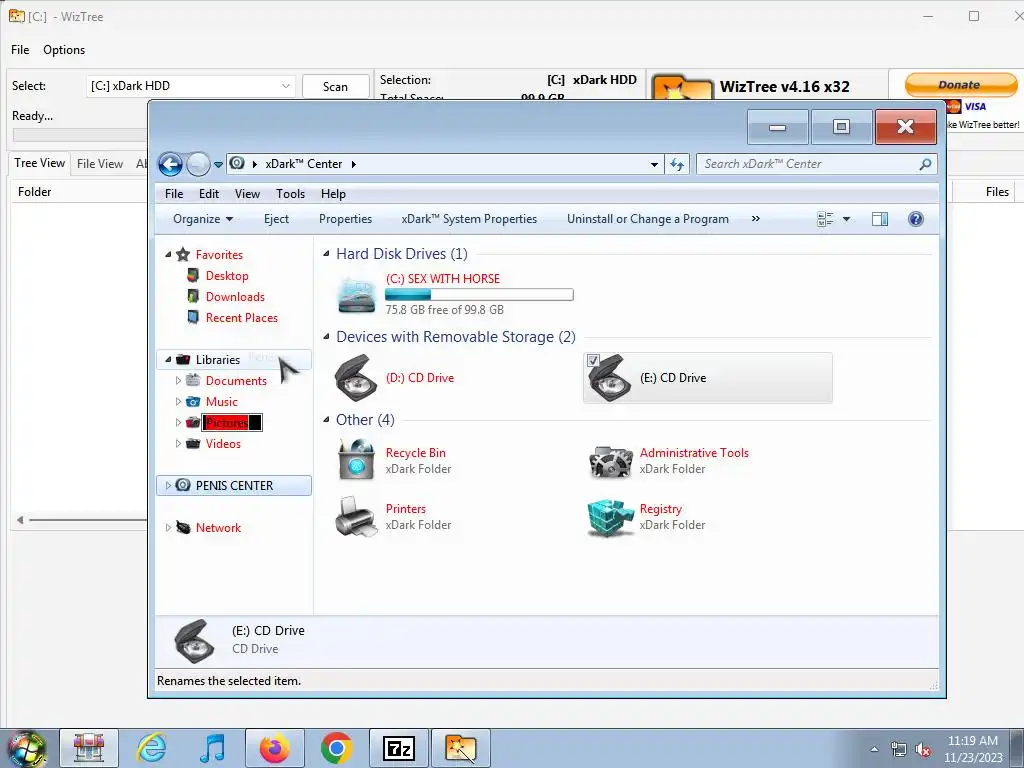The height and width of the screenshot is (768, 1024).
Task: Open the View menu
Action: [248, 194]
